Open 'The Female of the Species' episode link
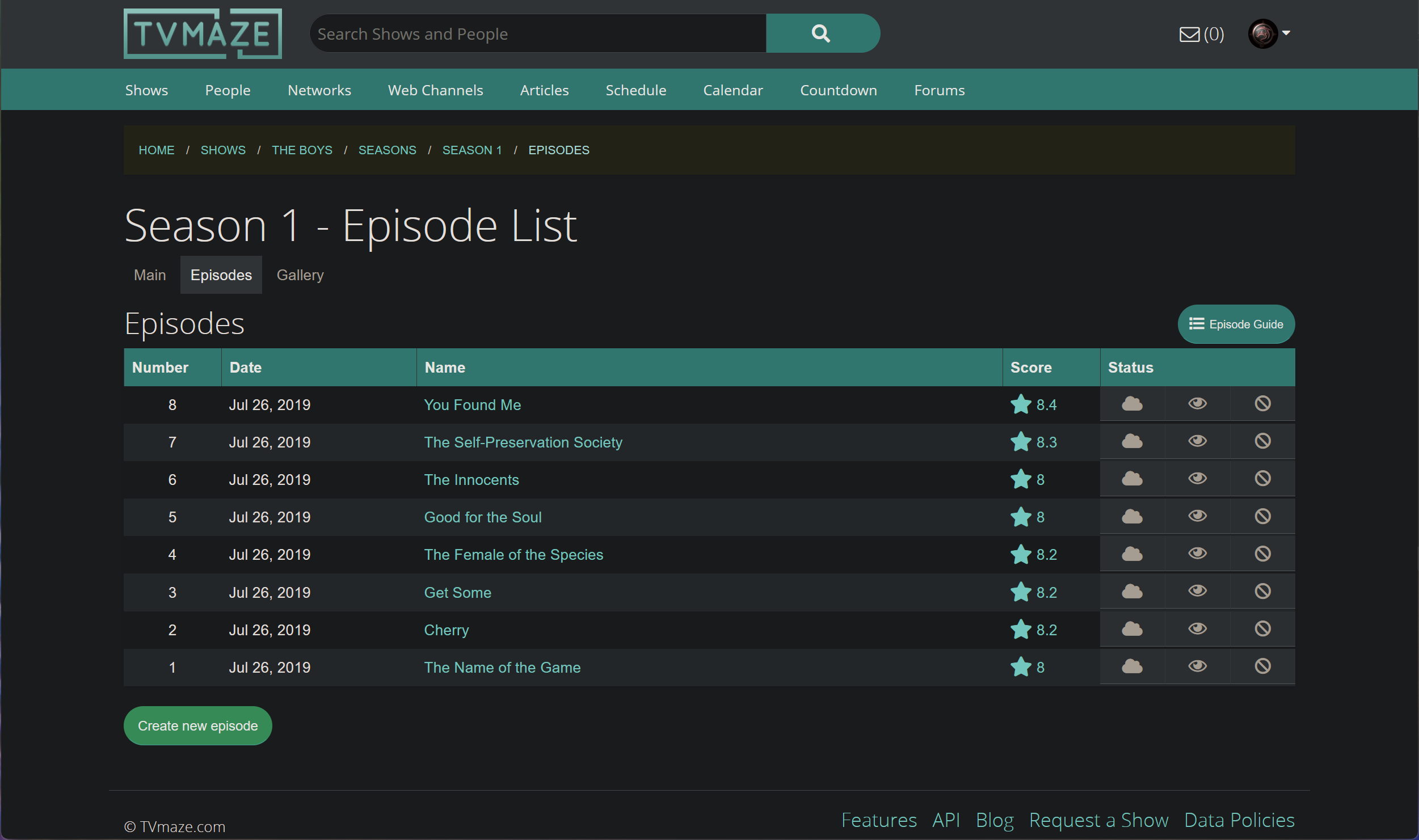 [513, 555]
